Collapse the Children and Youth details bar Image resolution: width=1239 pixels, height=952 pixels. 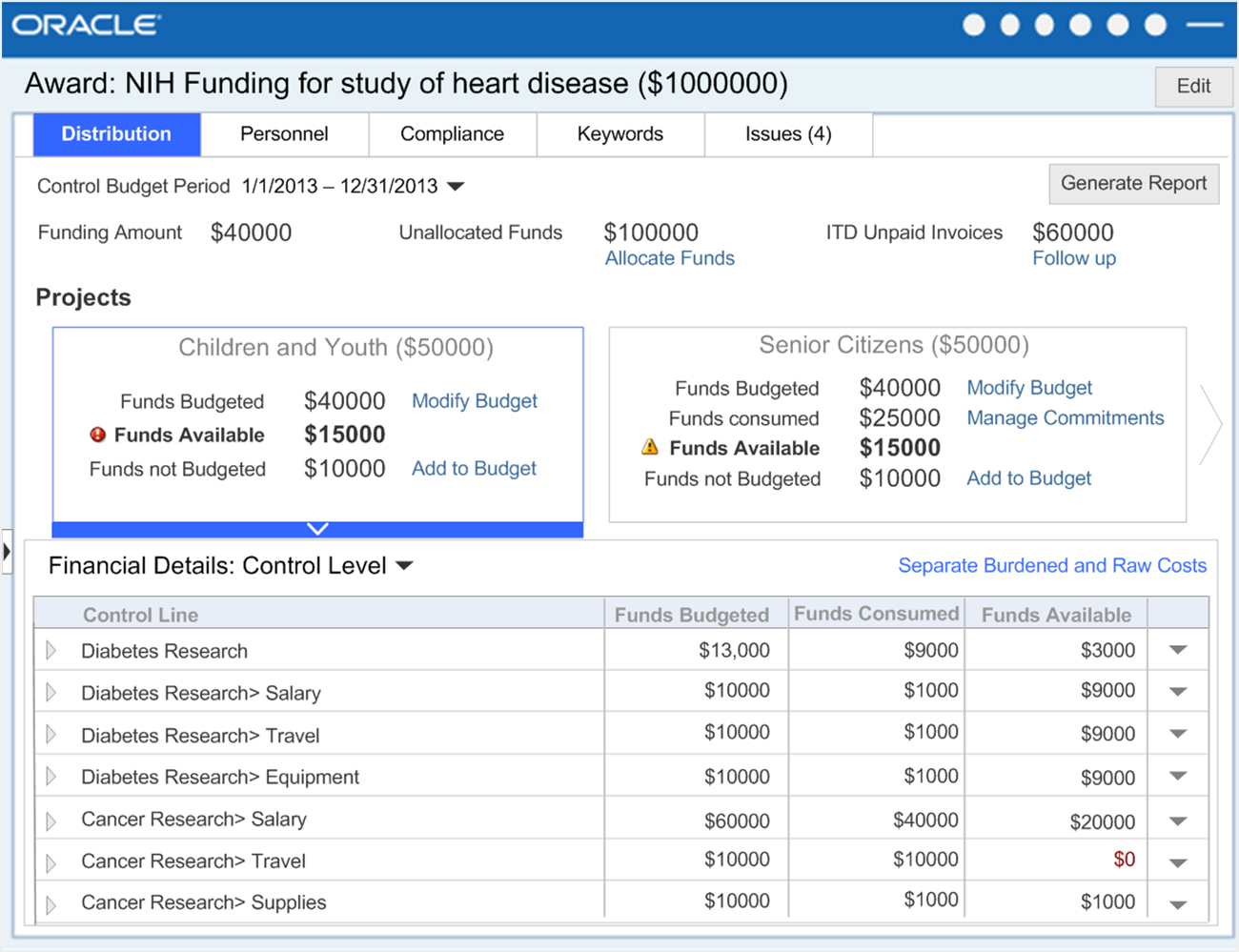click(317, 529)
